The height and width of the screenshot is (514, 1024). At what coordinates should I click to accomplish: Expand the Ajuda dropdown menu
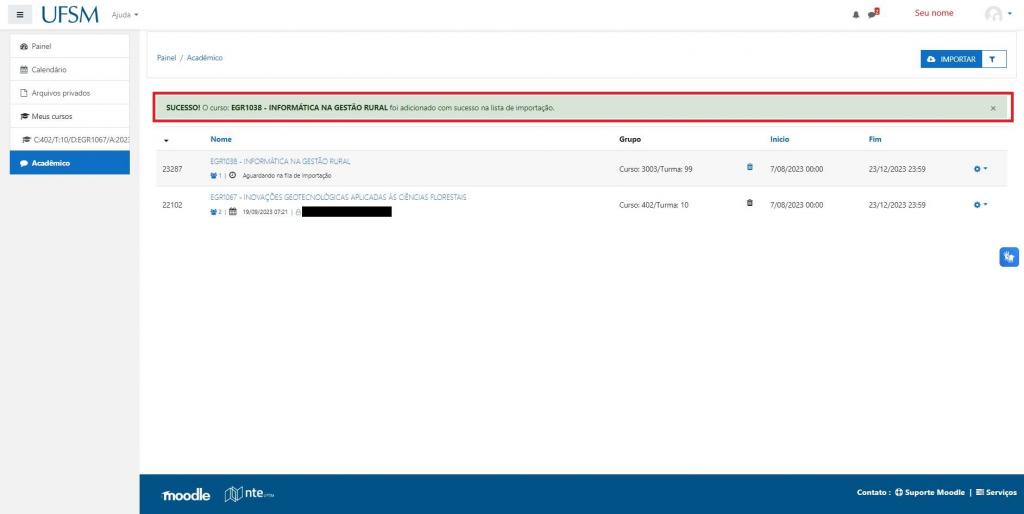(124, 15)
